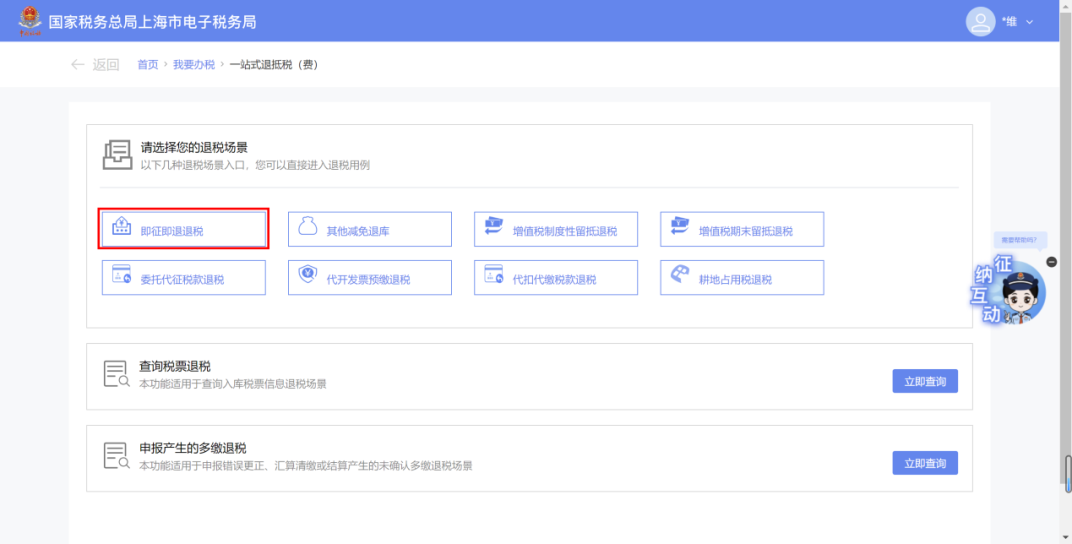Screen dimensions: 1072x544
Task: Click the 代开发票预缴退税 shield icon
Action: pyautogui.click(x=308, y=277)
